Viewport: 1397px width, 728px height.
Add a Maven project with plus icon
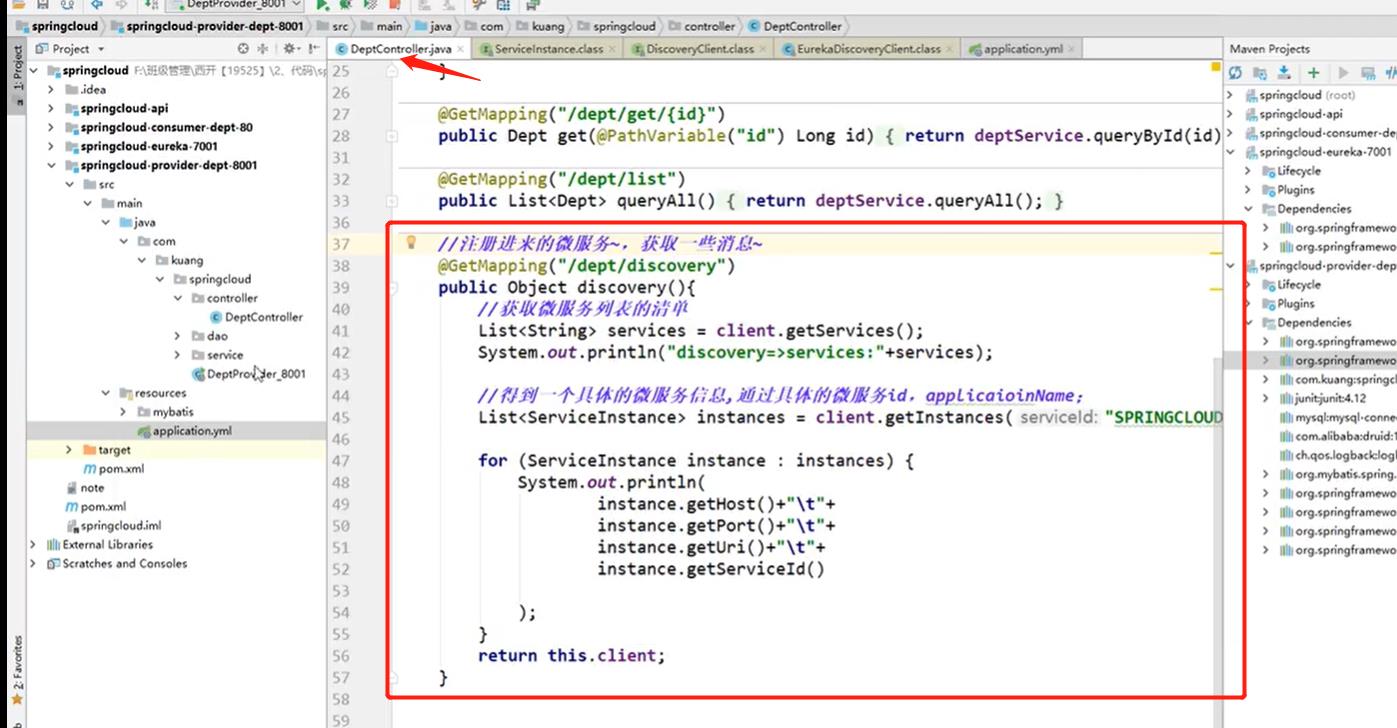1313,73
